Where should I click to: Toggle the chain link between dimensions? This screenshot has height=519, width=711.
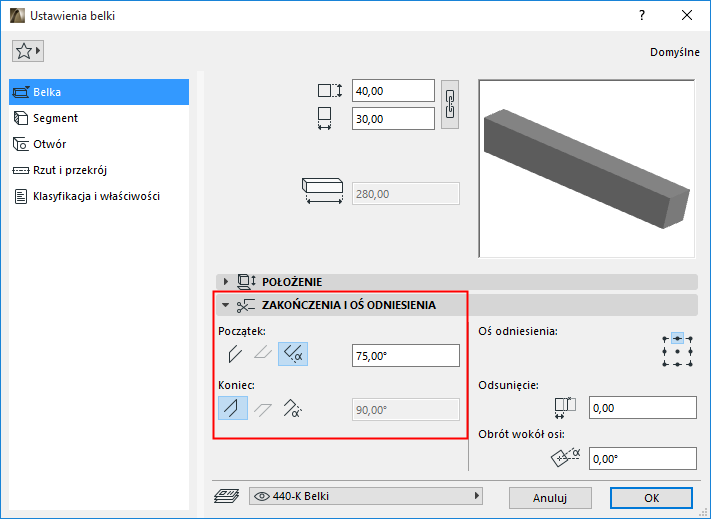pyautogui.click(x=450, y=105)
